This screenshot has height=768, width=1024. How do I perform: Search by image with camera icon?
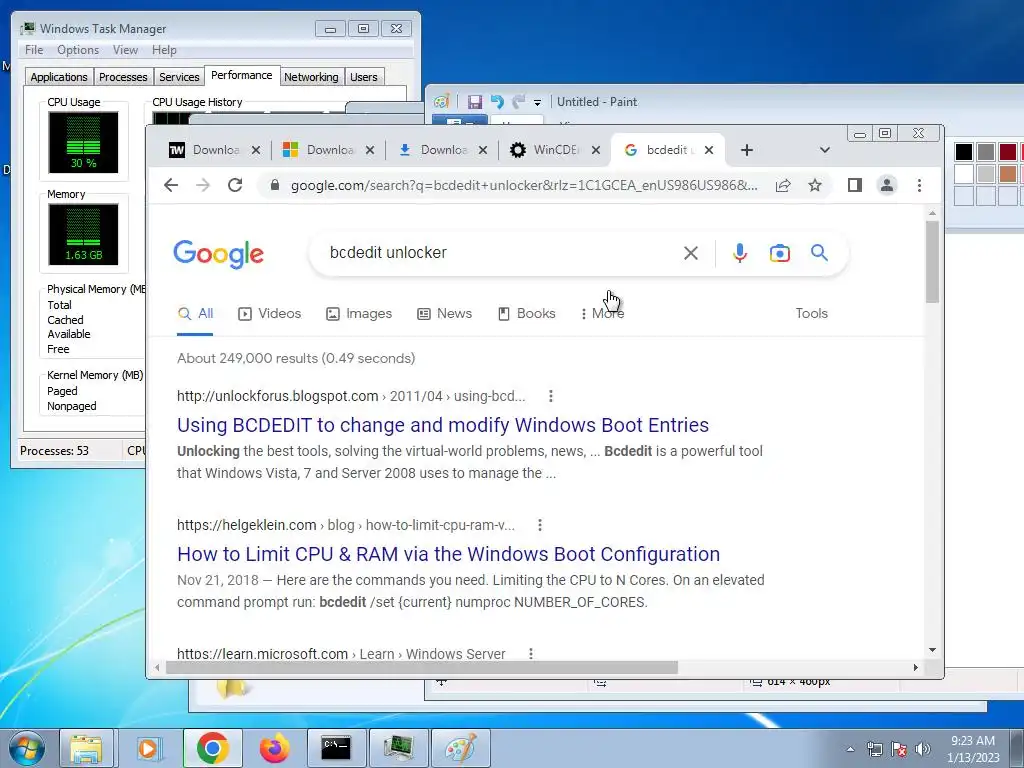[780, 253]
